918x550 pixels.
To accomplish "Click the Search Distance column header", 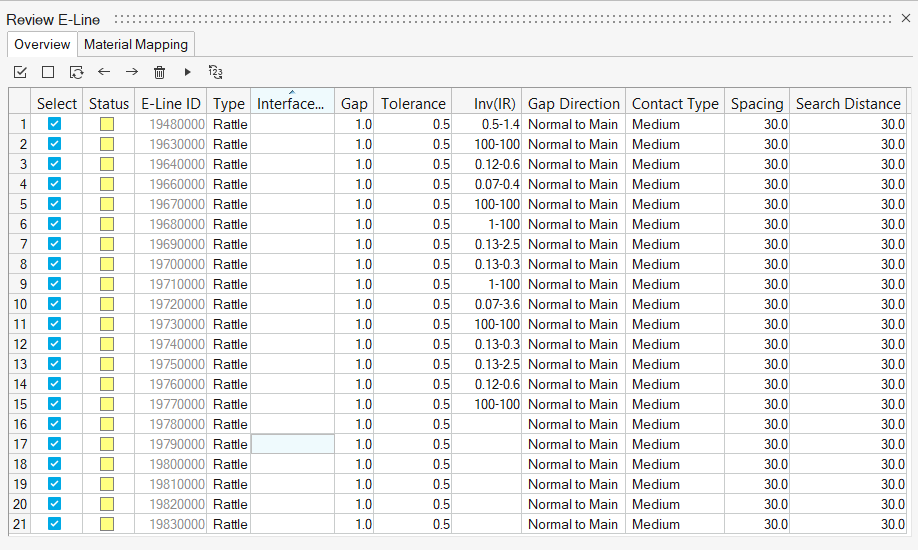I will (847, 103).
